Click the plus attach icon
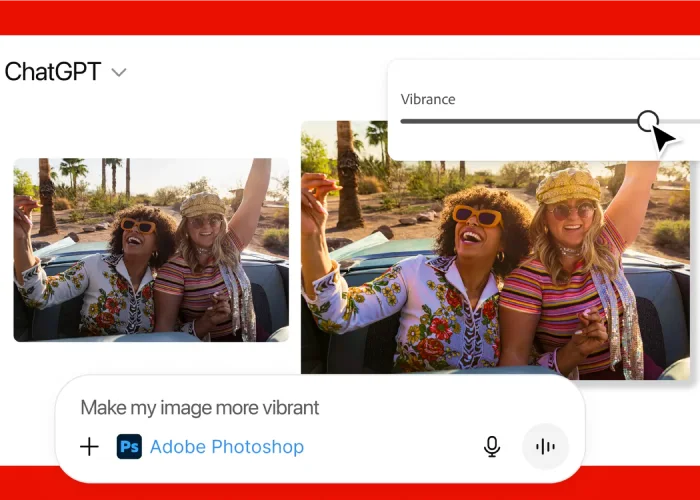 pyautogui.click(x=89, y=447)
